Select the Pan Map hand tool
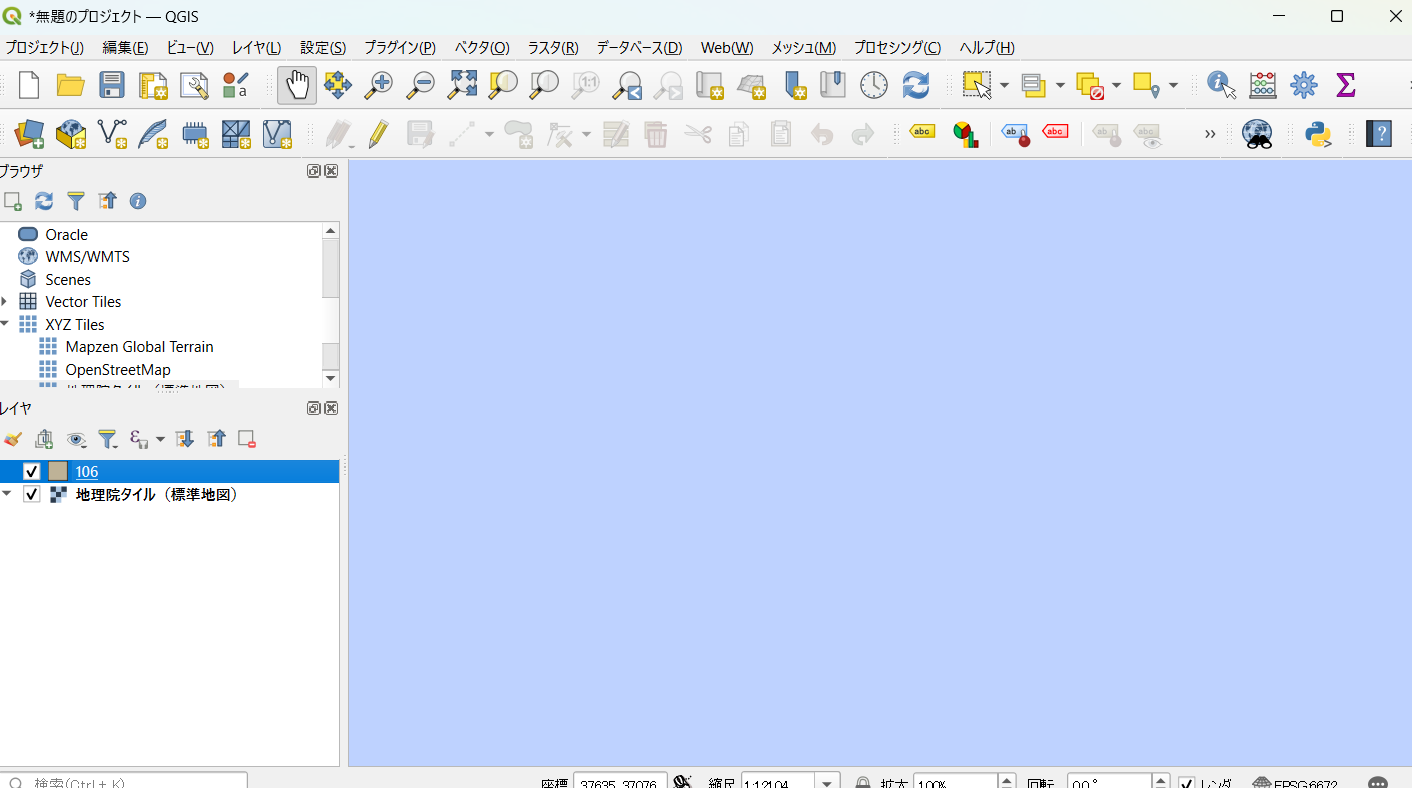Image resolution: width=1412 pixels, height=788 pixels. [x=297, y=85]
